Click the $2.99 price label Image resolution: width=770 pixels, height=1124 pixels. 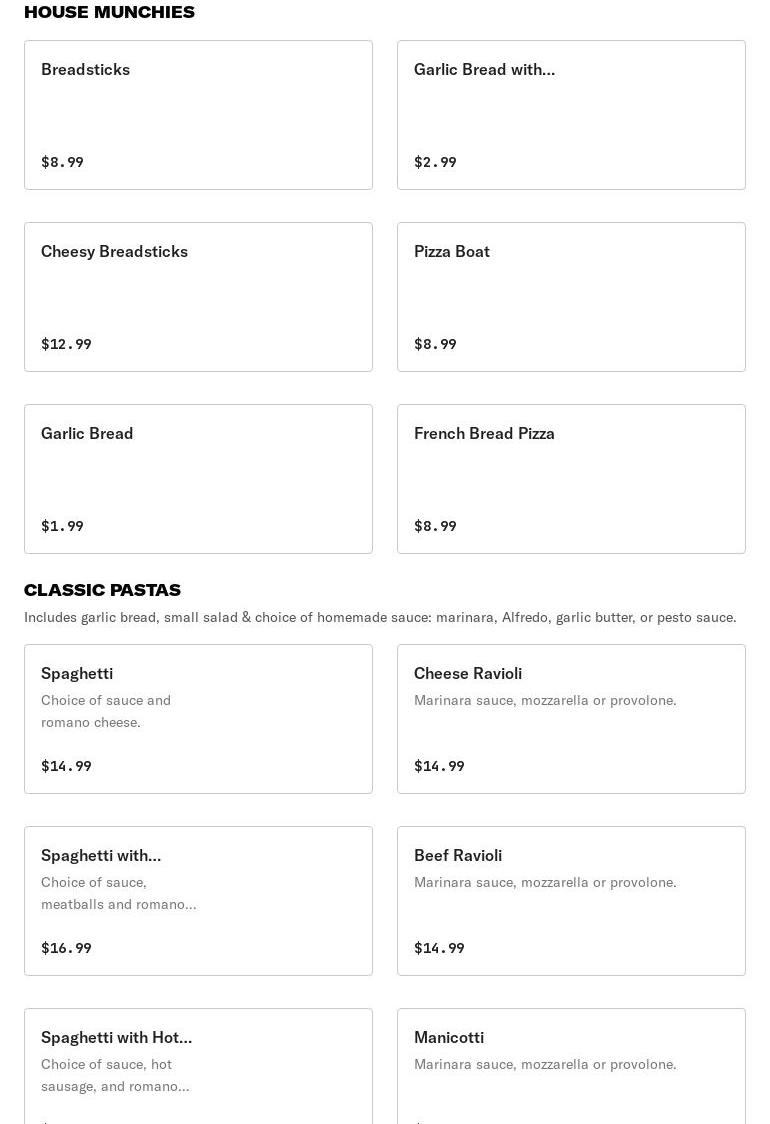[x=435, y=162]
